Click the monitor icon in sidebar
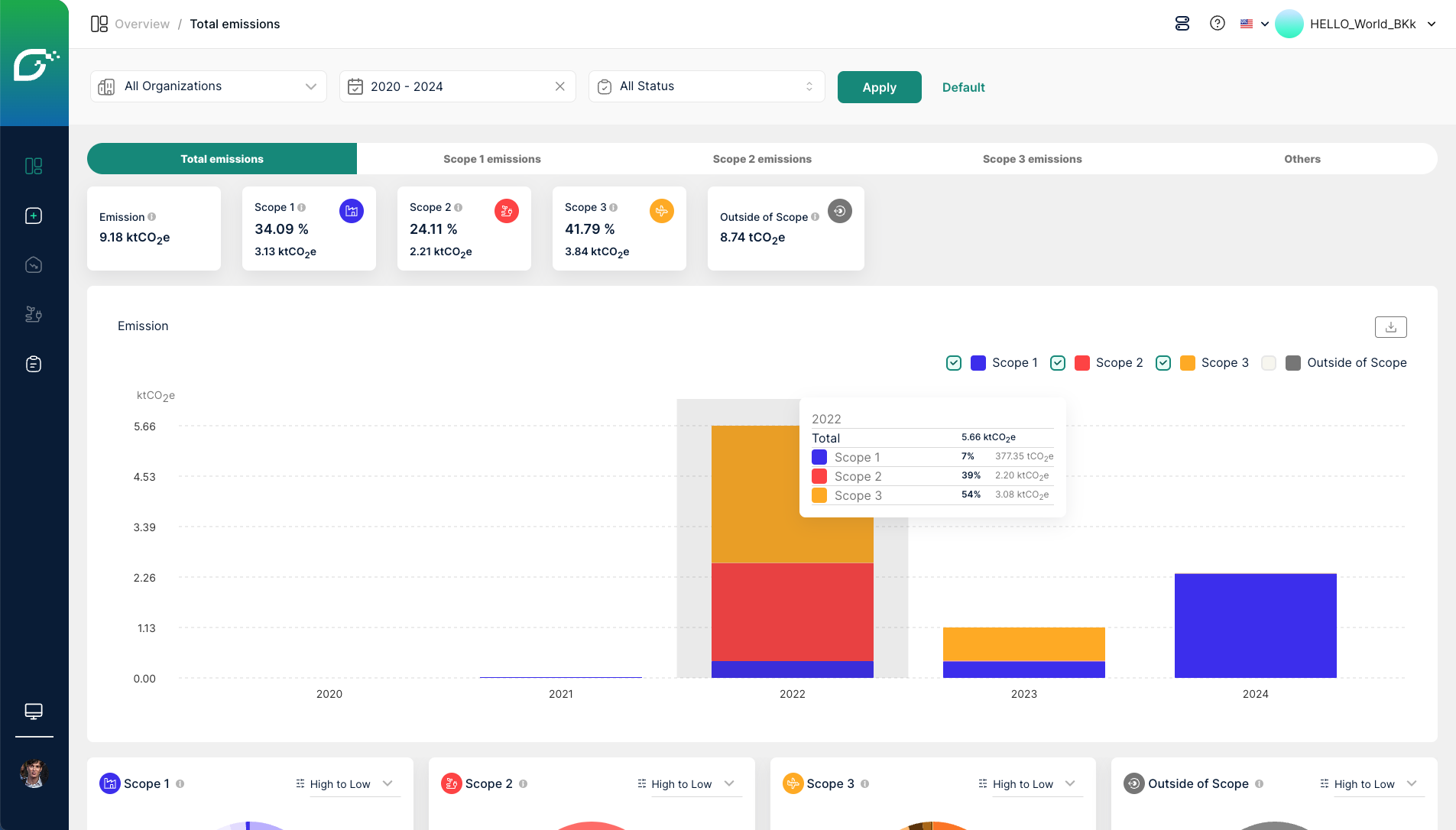 coord(34,712)
